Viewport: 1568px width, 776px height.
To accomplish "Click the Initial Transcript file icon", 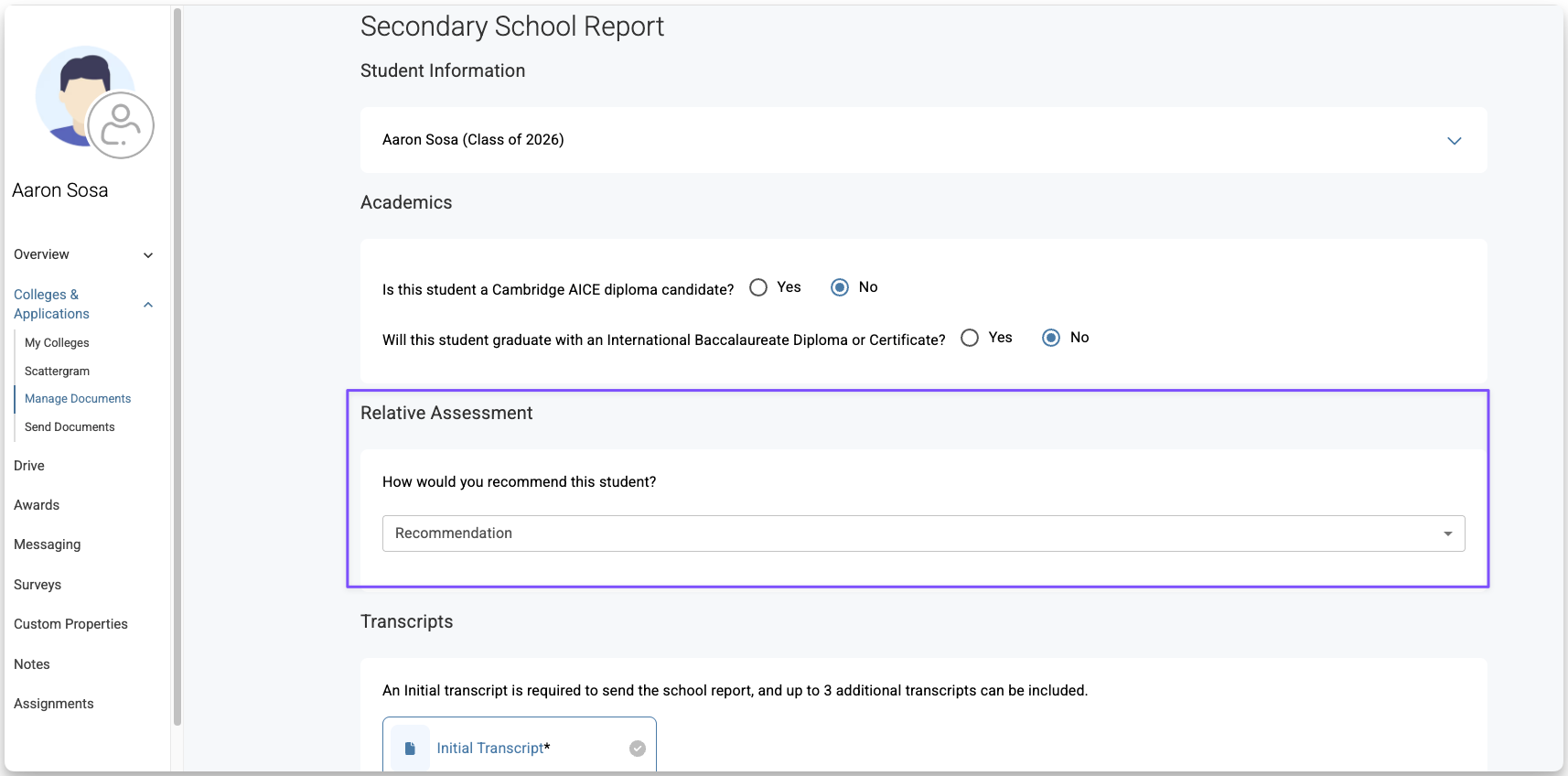I will point(410,749).
